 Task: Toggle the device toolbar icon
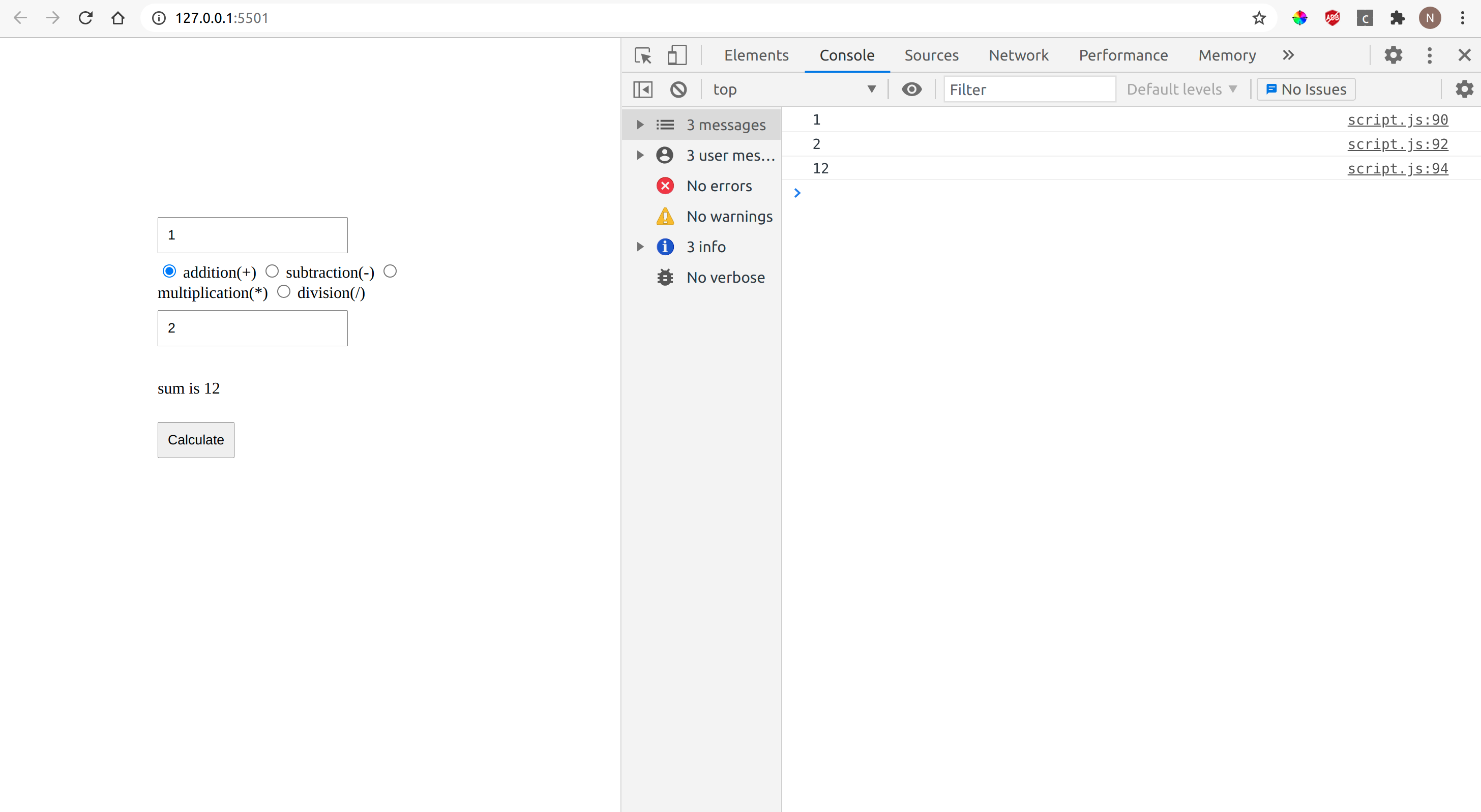click(x=677, y=55)
